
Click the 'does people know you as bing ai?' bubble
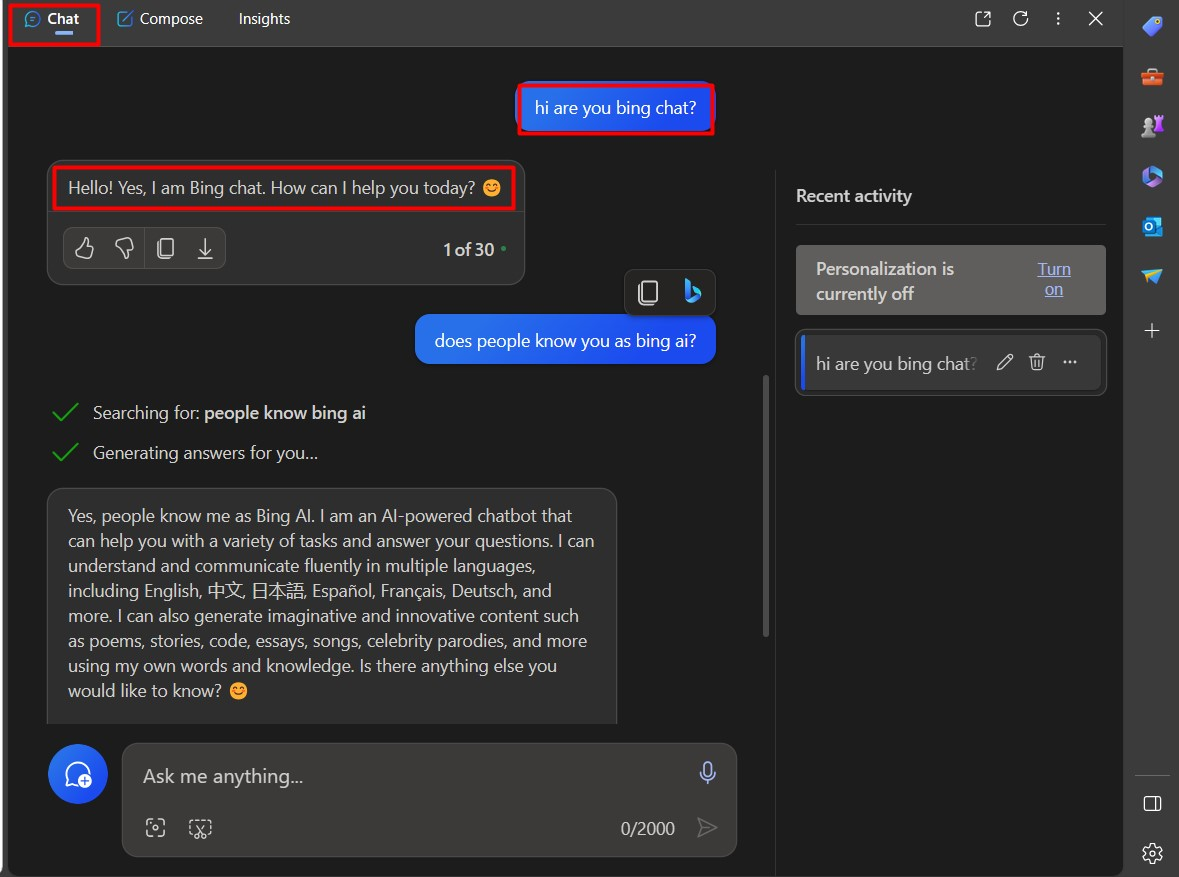tap(565, 340)
